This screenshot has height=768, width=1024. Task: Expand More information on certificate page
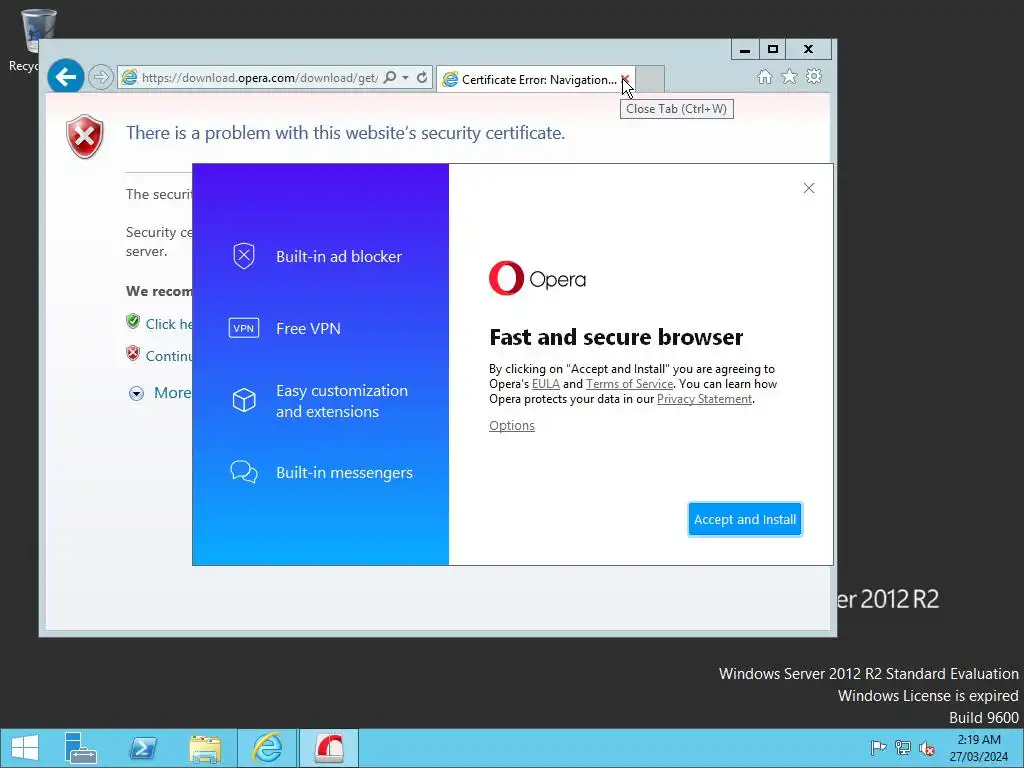161,392
